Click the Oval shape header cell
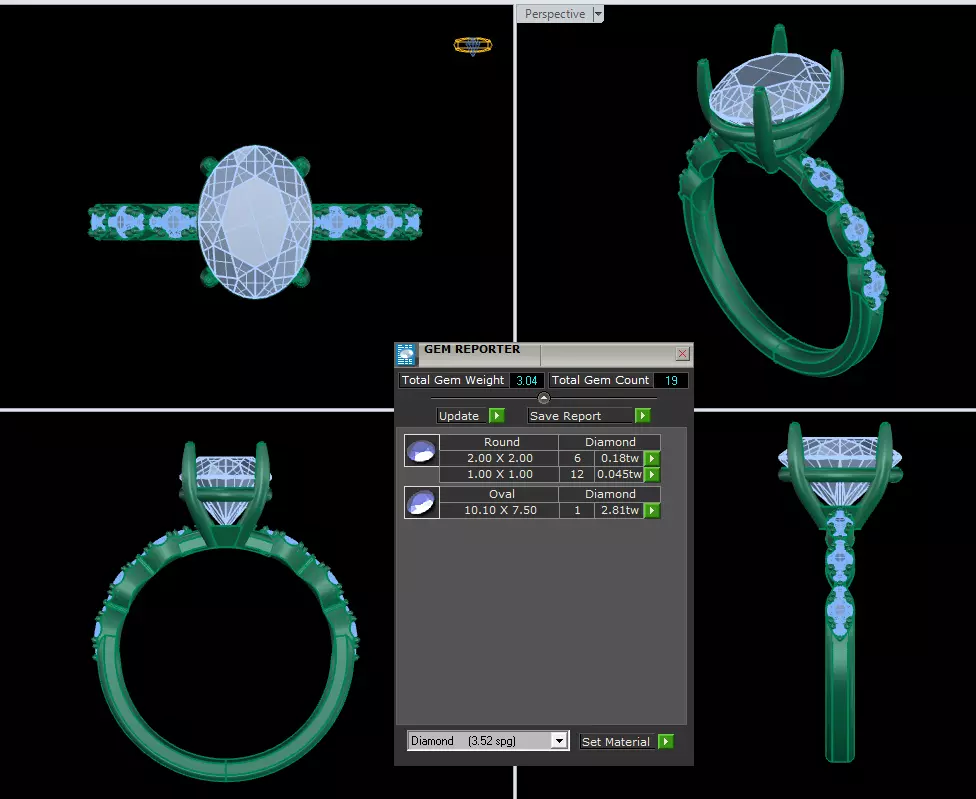This screenshot has width=976, height=799. point(501,494)
